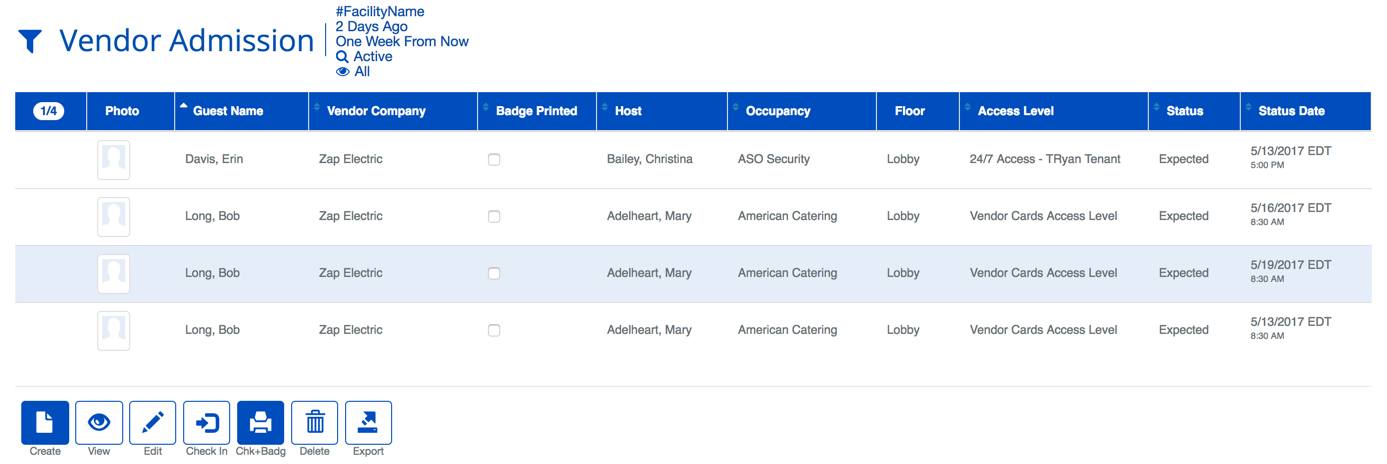Click the Create document icon
This screenshot has height=464, width=1387.
click(x=45, y=423)
